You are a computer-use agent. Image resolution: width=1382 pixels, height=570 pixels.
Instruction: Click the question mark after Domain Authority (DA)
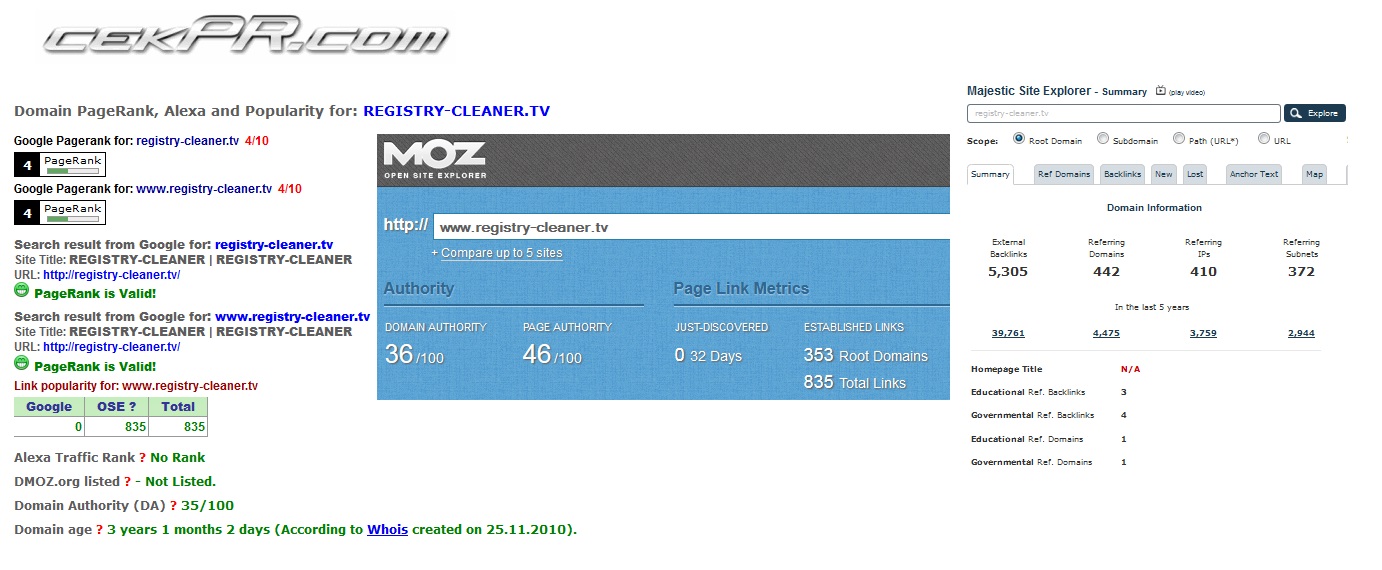coord(174,505)
